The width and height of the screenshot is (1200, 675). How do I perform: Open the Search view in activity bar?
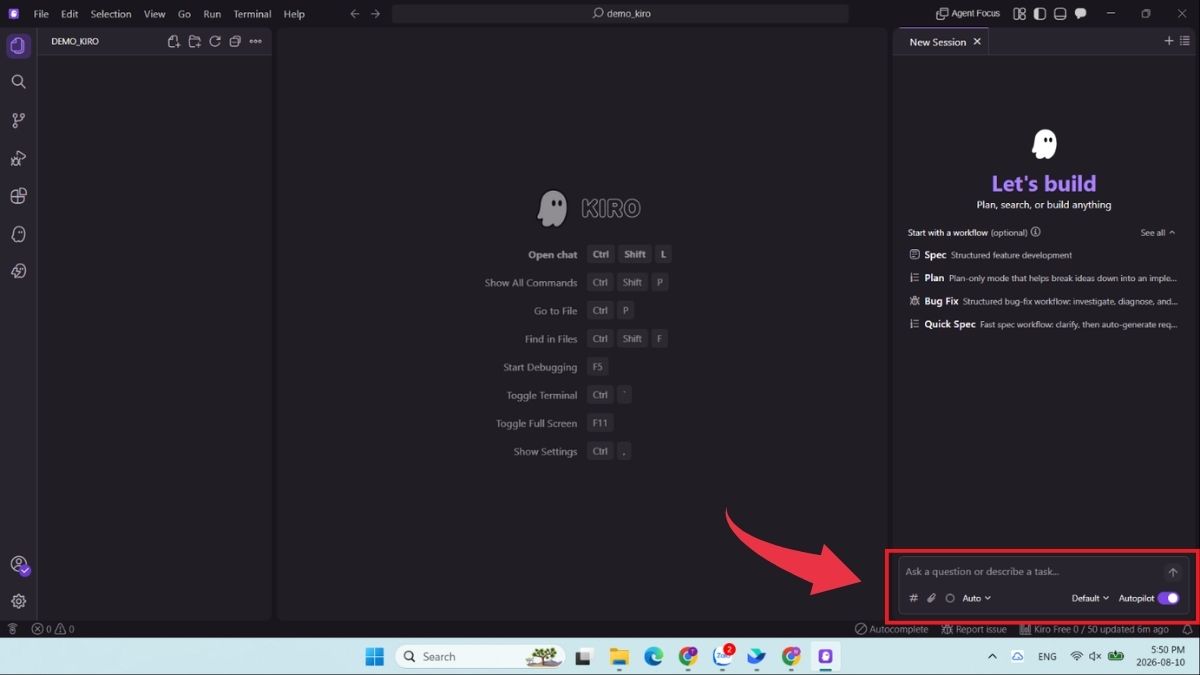pyautogui.click(x=18, y=82)
